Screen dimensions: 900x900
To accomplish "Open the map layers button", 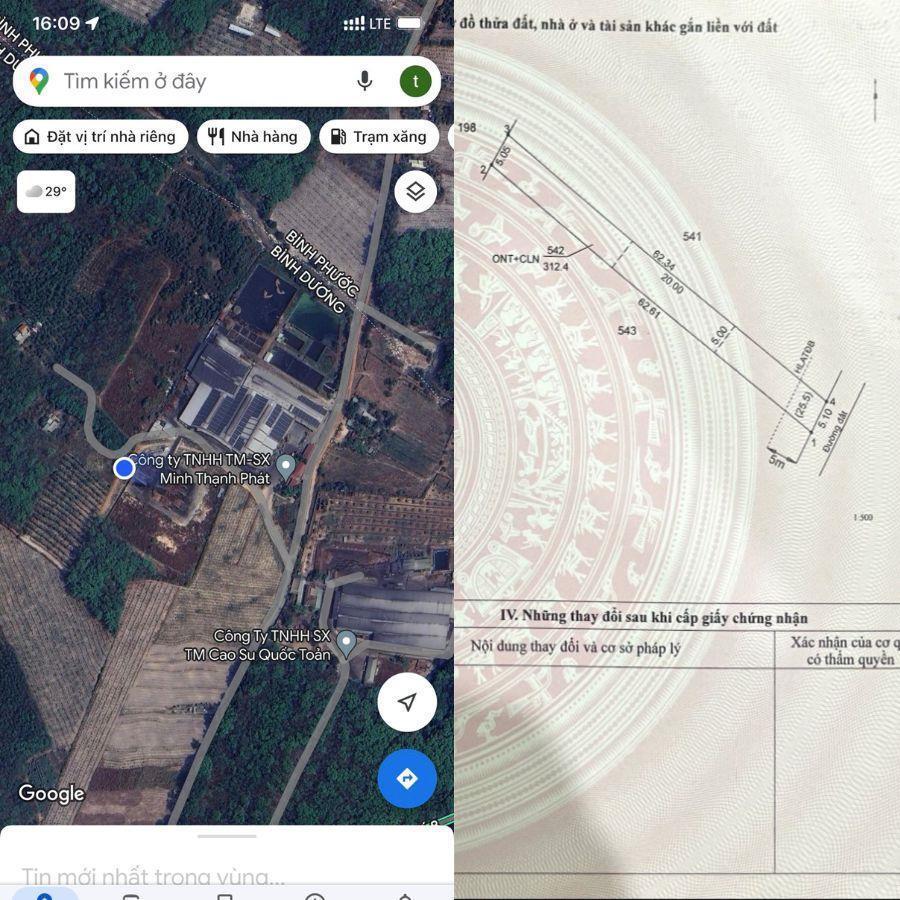I will click(415, 191).
